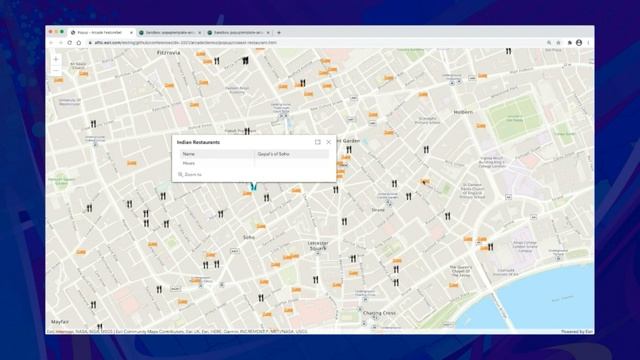Viewport: 640px width, 360px height.
Task: Click the Fitzrovia map label
Action: tap(169, 53)
